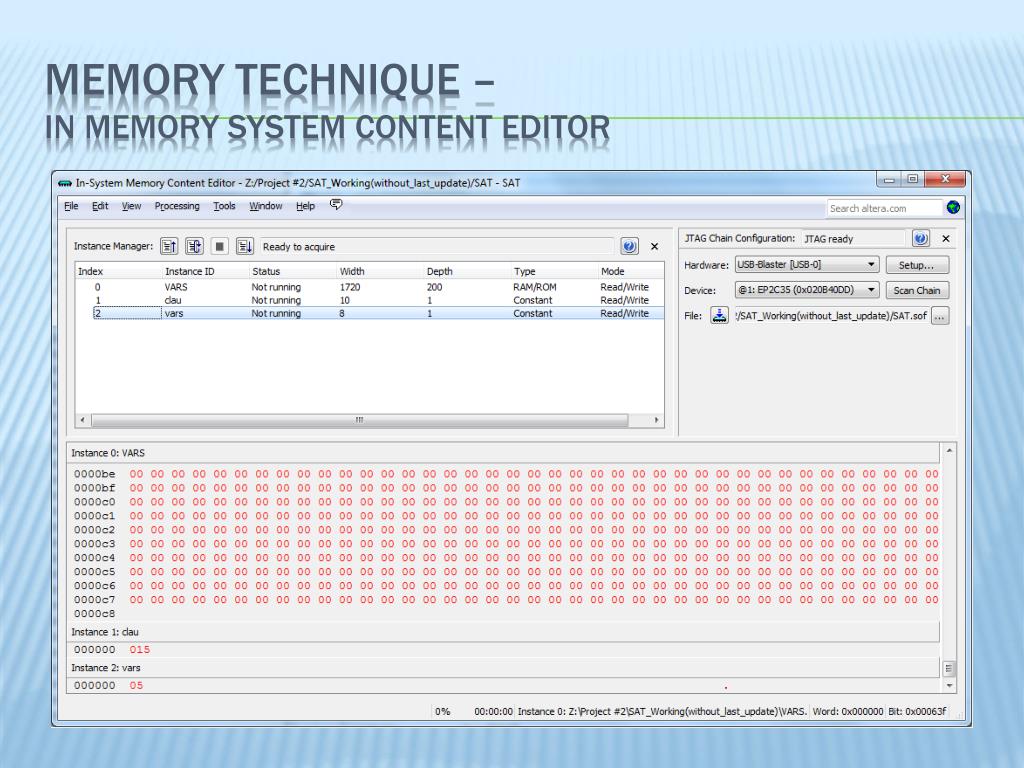Click memory address 0000be

tap(94, 474)
